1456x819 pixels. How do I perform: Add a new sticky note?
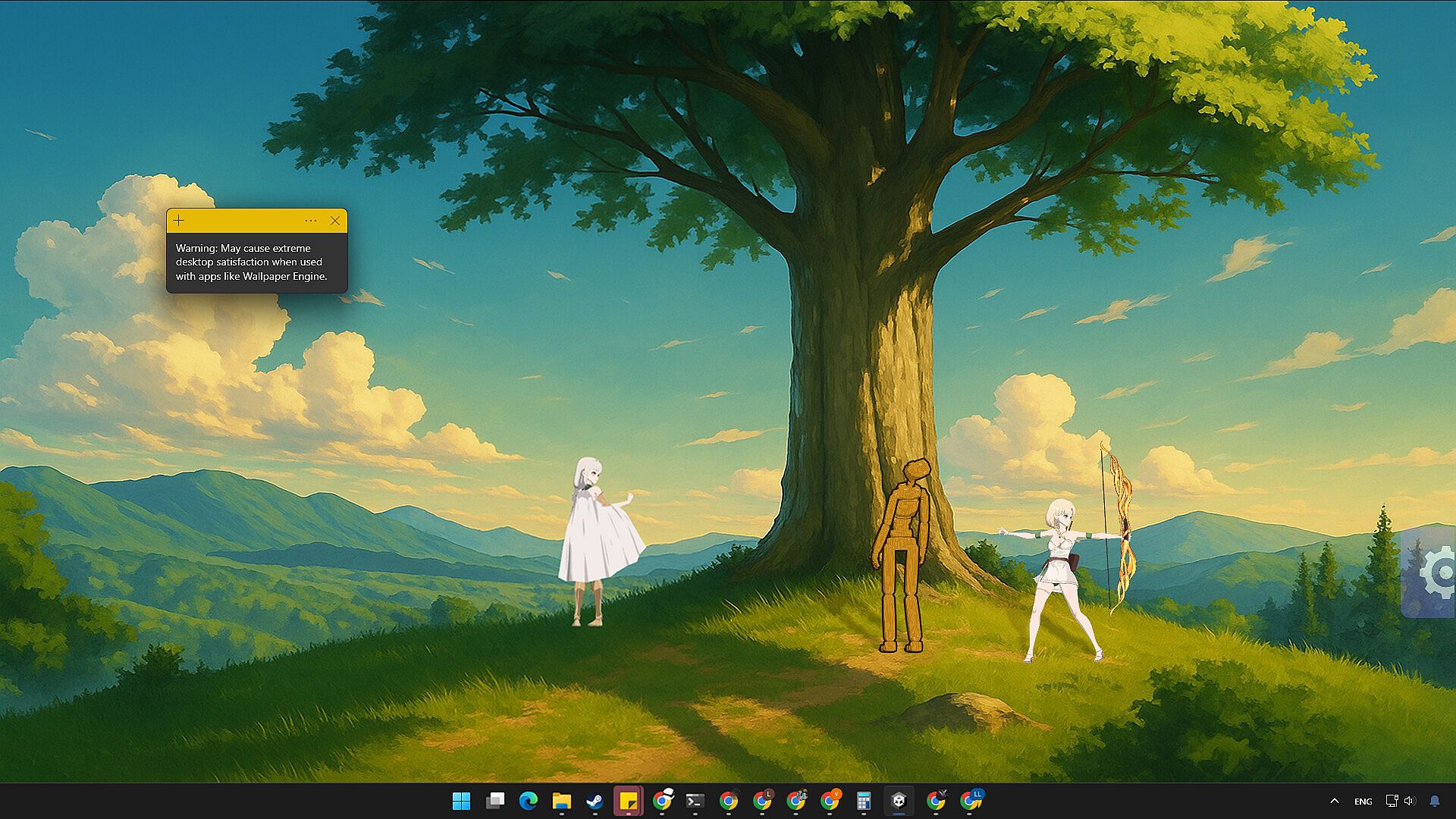179,221
